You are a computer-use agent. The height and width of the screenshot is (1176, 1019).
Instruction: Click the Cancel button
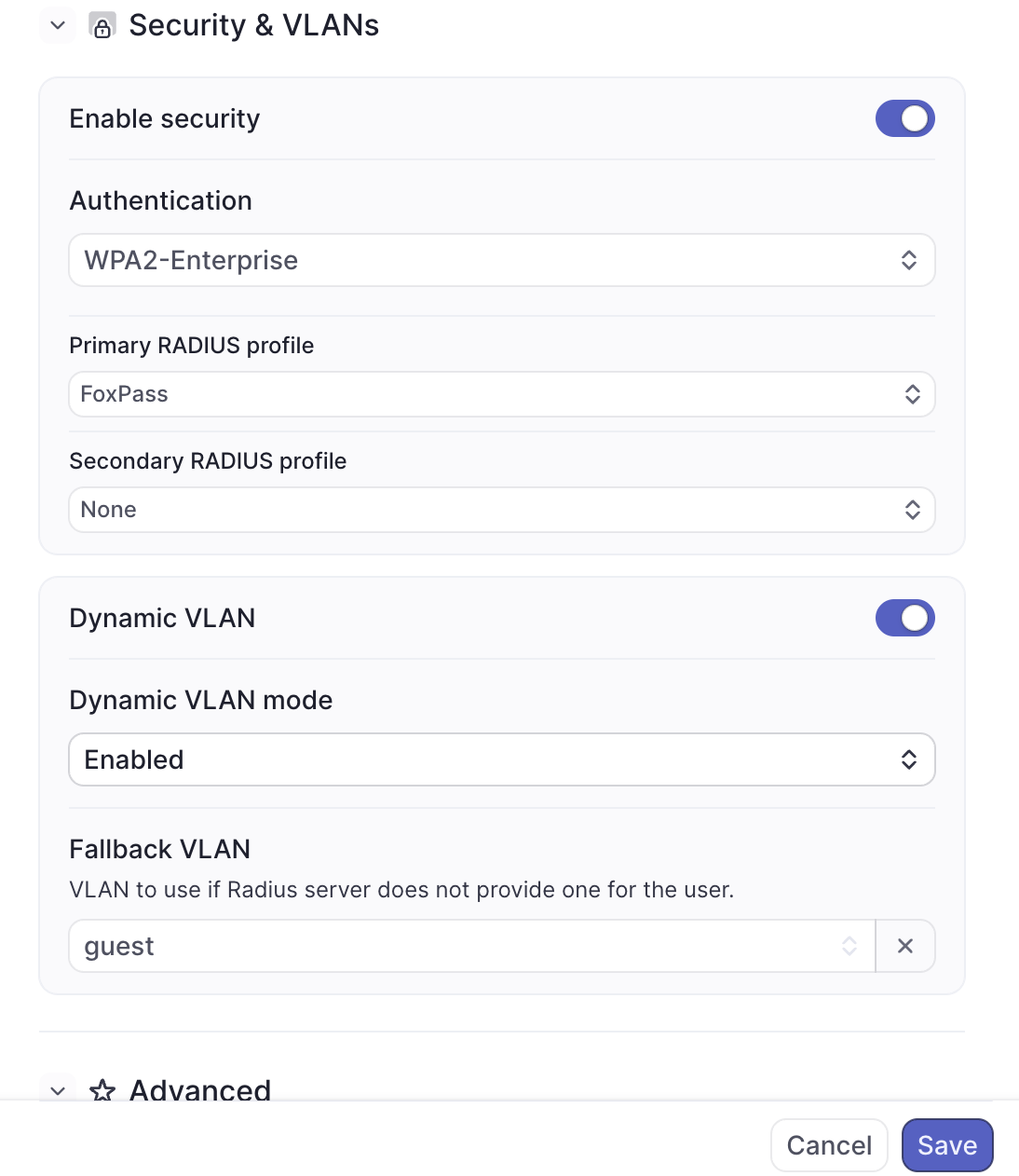click(x=828, y=1145)
